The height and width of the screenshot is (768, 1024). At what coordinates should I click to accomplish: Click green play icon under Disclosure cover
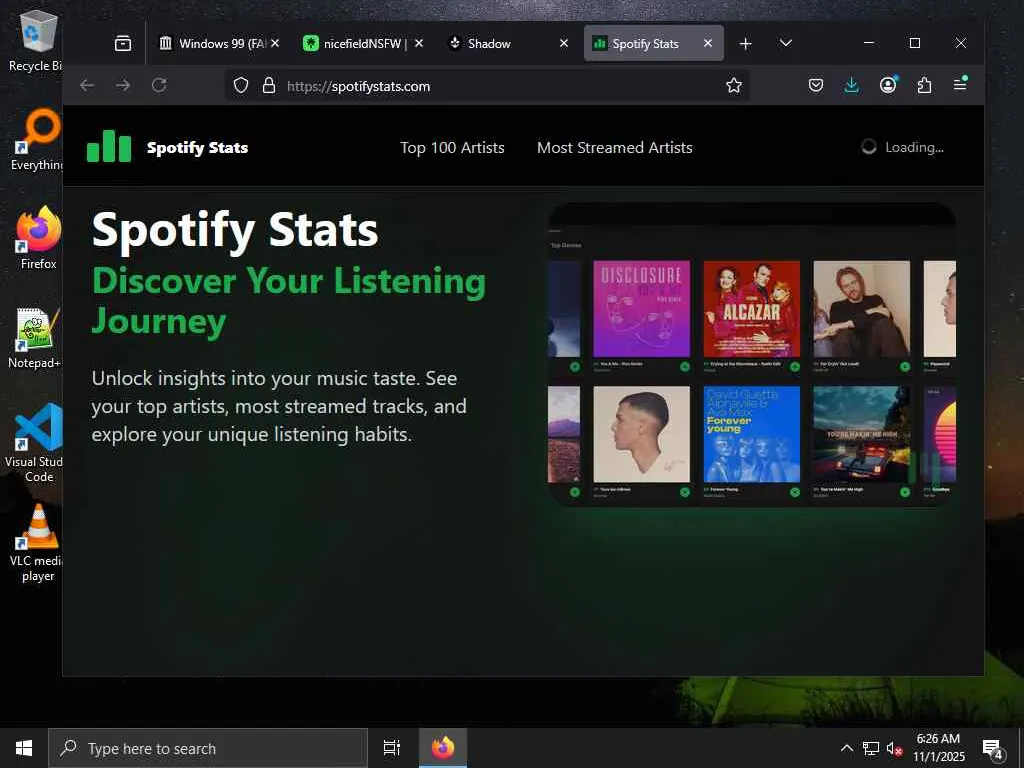tap(684, 367)
